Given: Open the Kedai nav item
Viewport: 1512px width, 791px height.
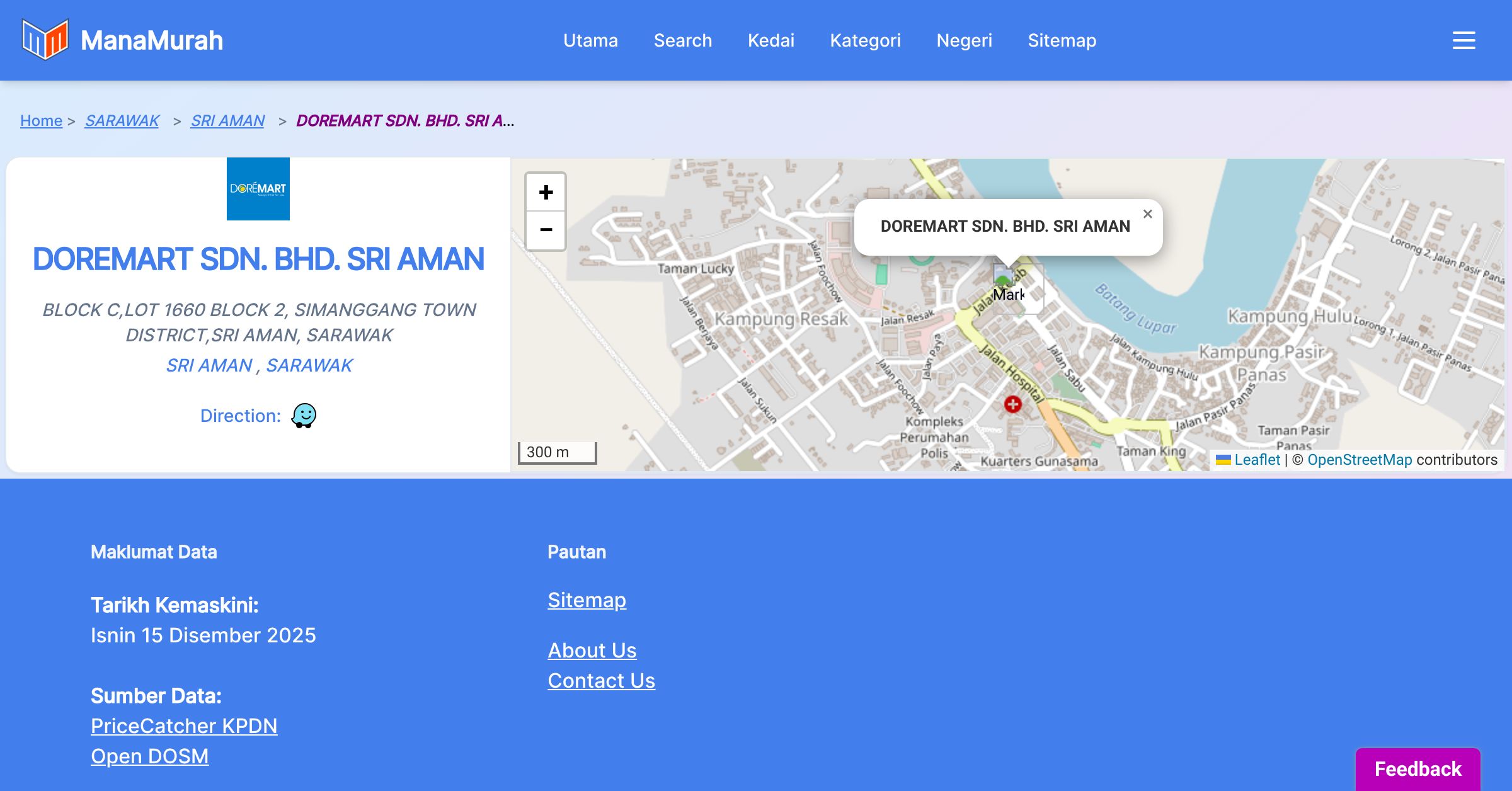Looking at the screenshot, I should 770,40.
